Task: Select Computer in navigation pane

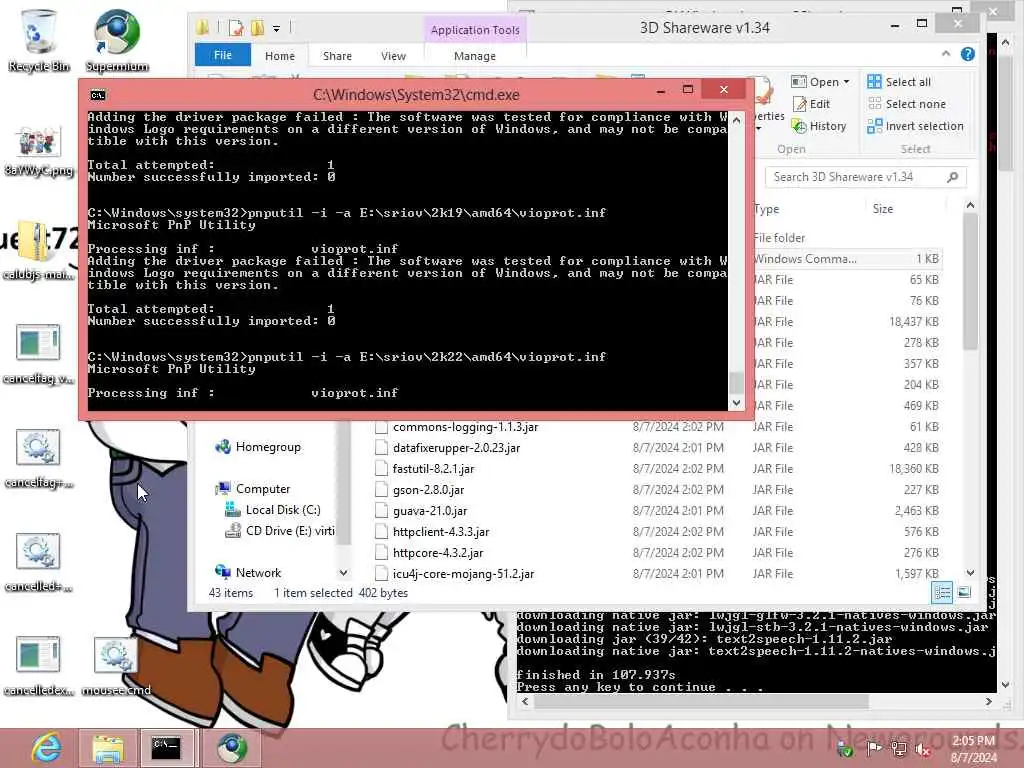Action: coord(253,489)
